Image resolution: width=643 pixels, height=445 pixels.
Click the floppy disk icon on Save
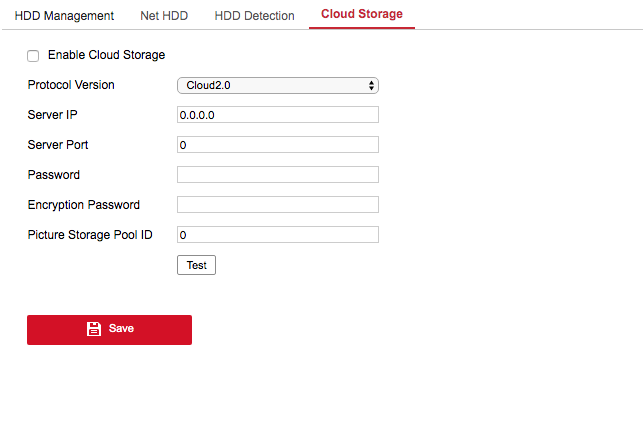coord(94,329)
